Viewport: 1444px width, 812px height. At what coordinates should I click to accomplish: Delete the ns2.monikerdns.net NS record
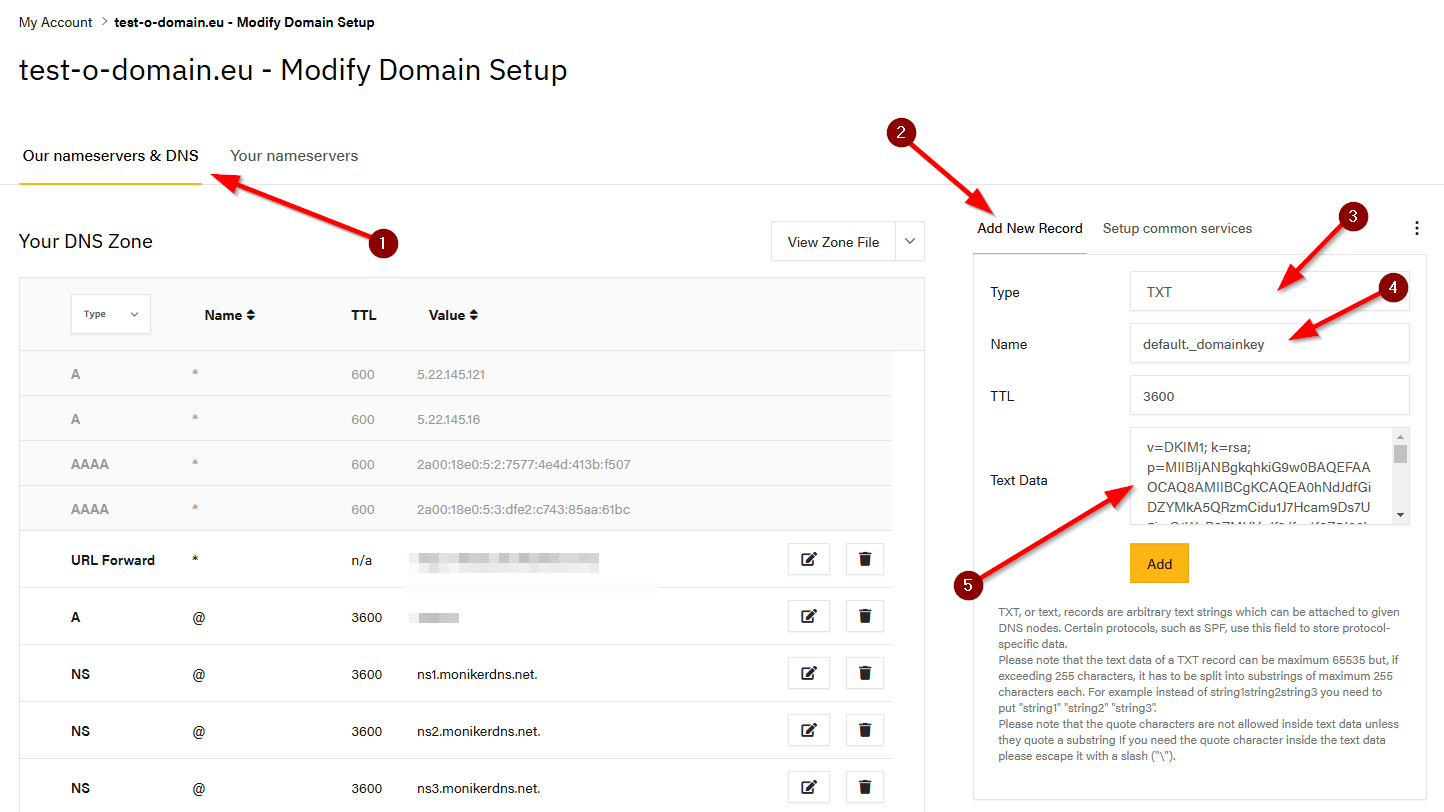[x=865, y=731]
